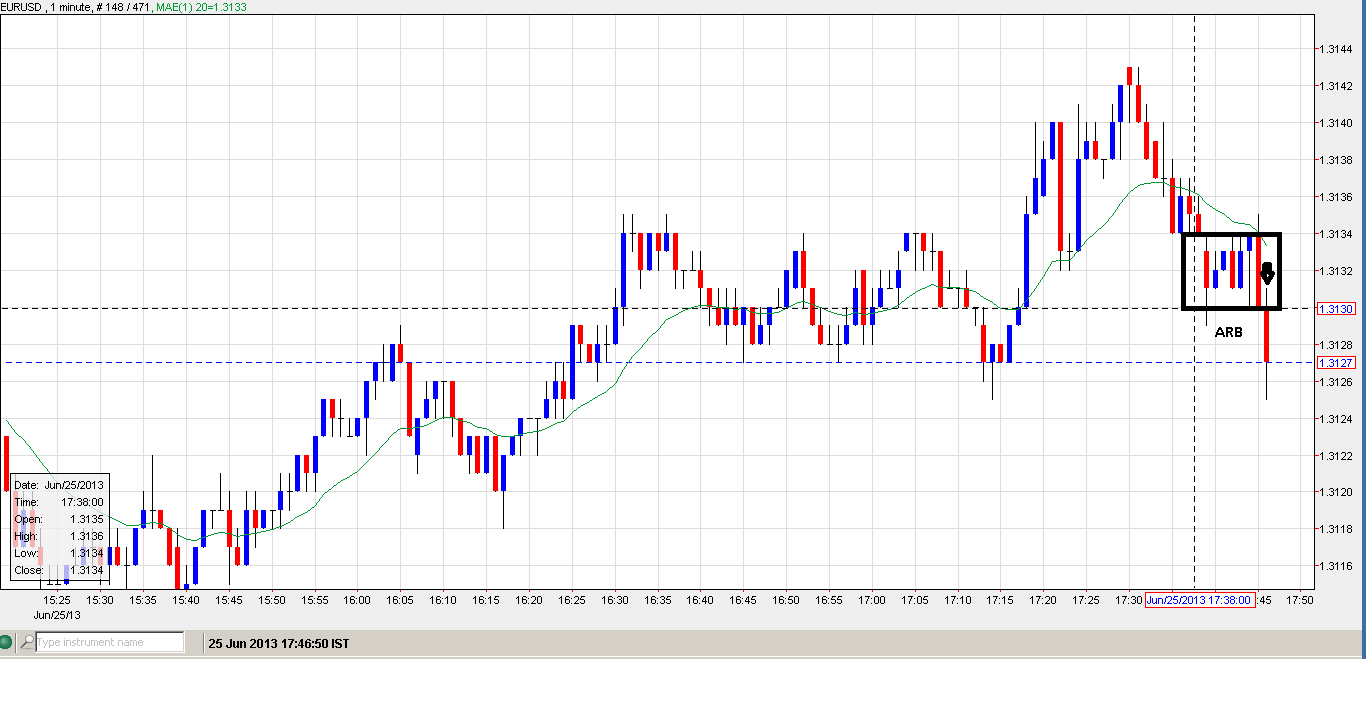Image resolution: width=1370 pixels, height=728 pixels.
Task: Click the 16:05 time axis label
Action: (400, 600)
